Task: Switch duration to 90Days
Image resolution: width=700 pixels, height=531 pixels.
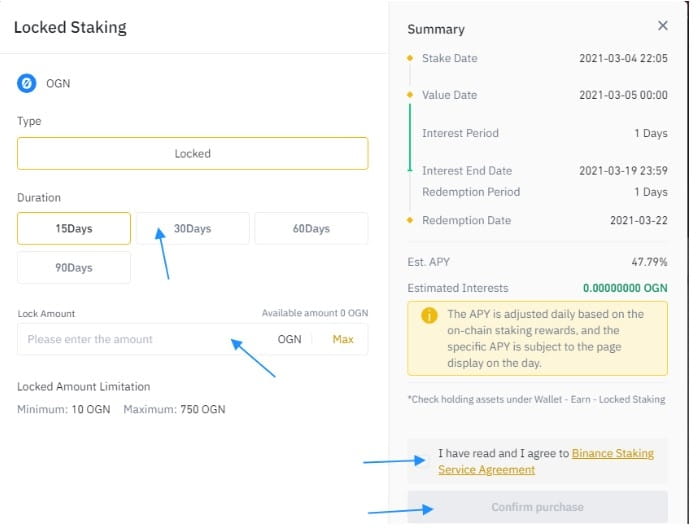Action: 74,267
